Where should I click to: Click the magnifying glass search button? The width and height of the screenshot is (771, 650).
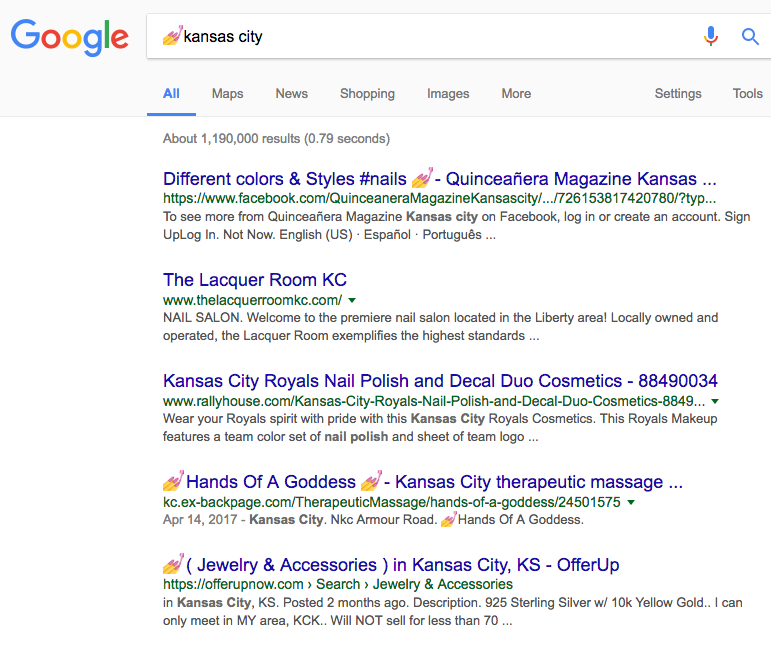click(x=750, y=36)
